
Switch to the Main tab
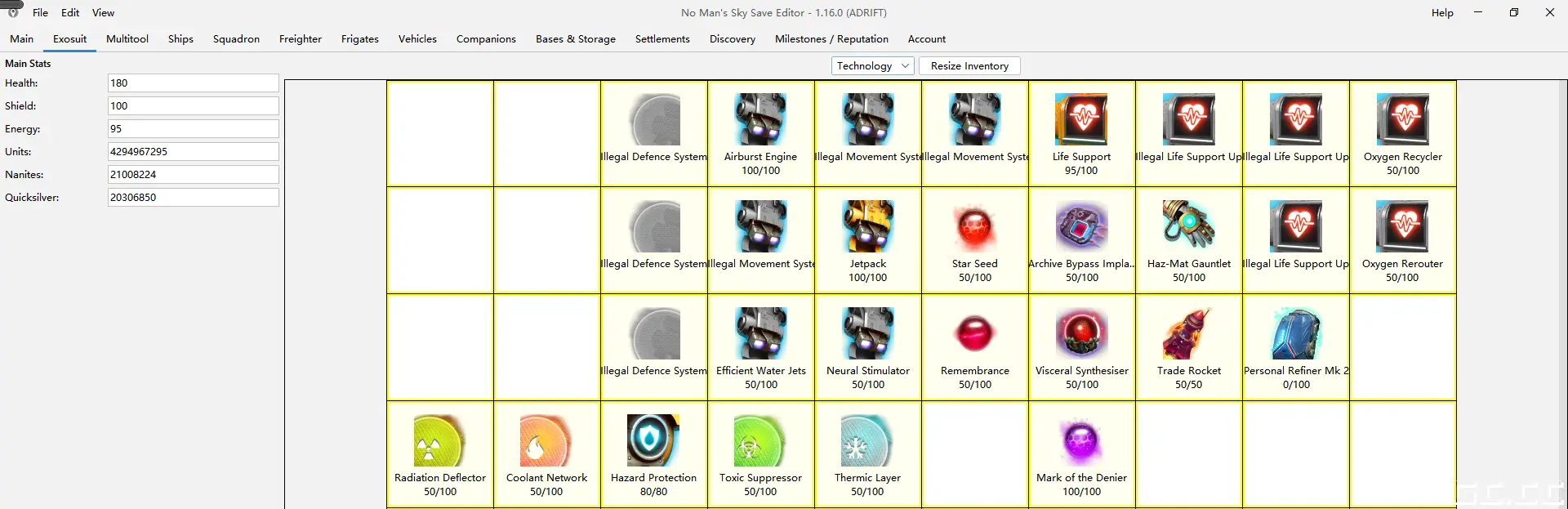pyautogui.click(x=21, y=38)
